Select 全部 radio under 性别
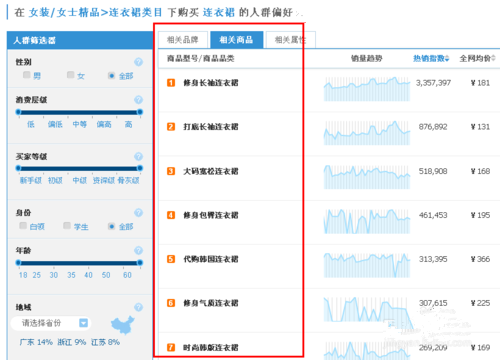 pyautogui.click(x=112, y=76)
